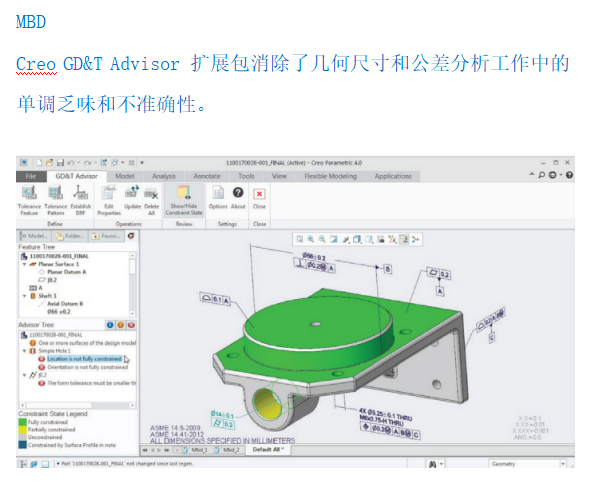The height and width of the screenshot is (494, 599).
Task: Click the Tolerance Pattern tool icon
Action: (55, 193)
